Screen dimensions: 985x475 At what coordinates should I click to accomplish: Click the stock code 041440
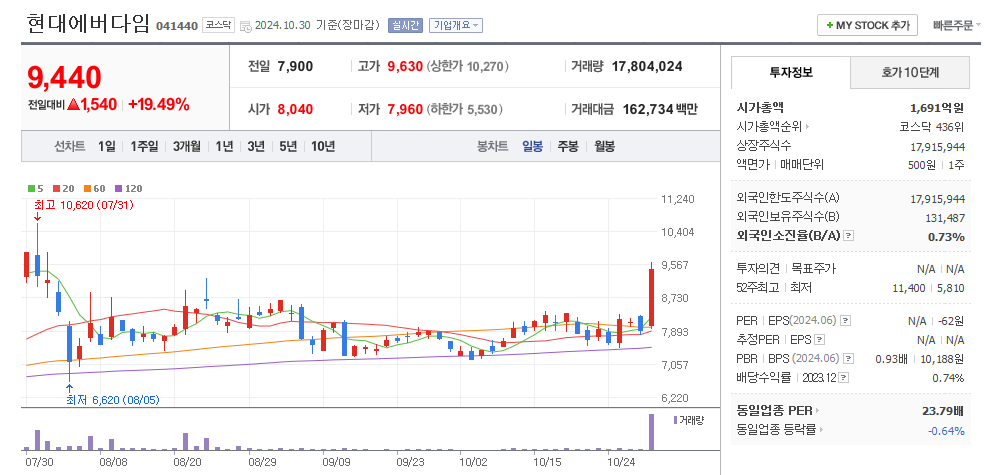click(x=177, y=26)
